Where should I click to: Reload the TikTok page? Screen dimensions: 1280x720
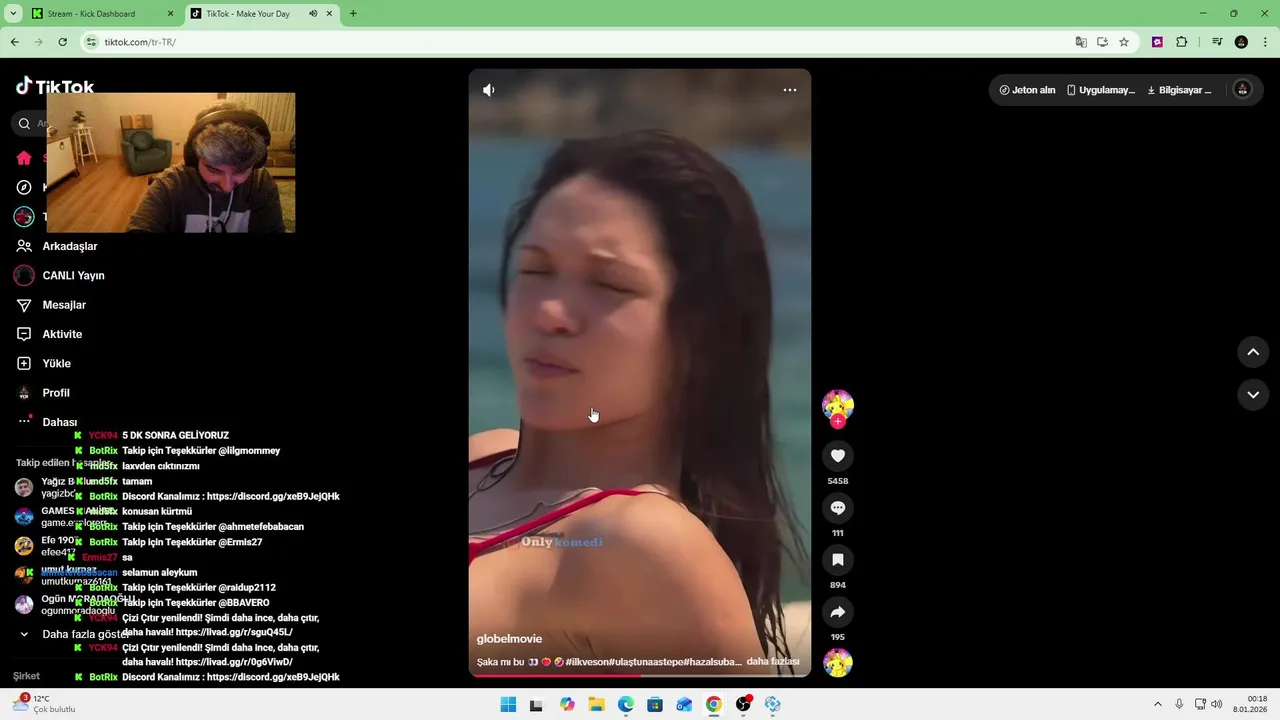(x=62, y=42)
